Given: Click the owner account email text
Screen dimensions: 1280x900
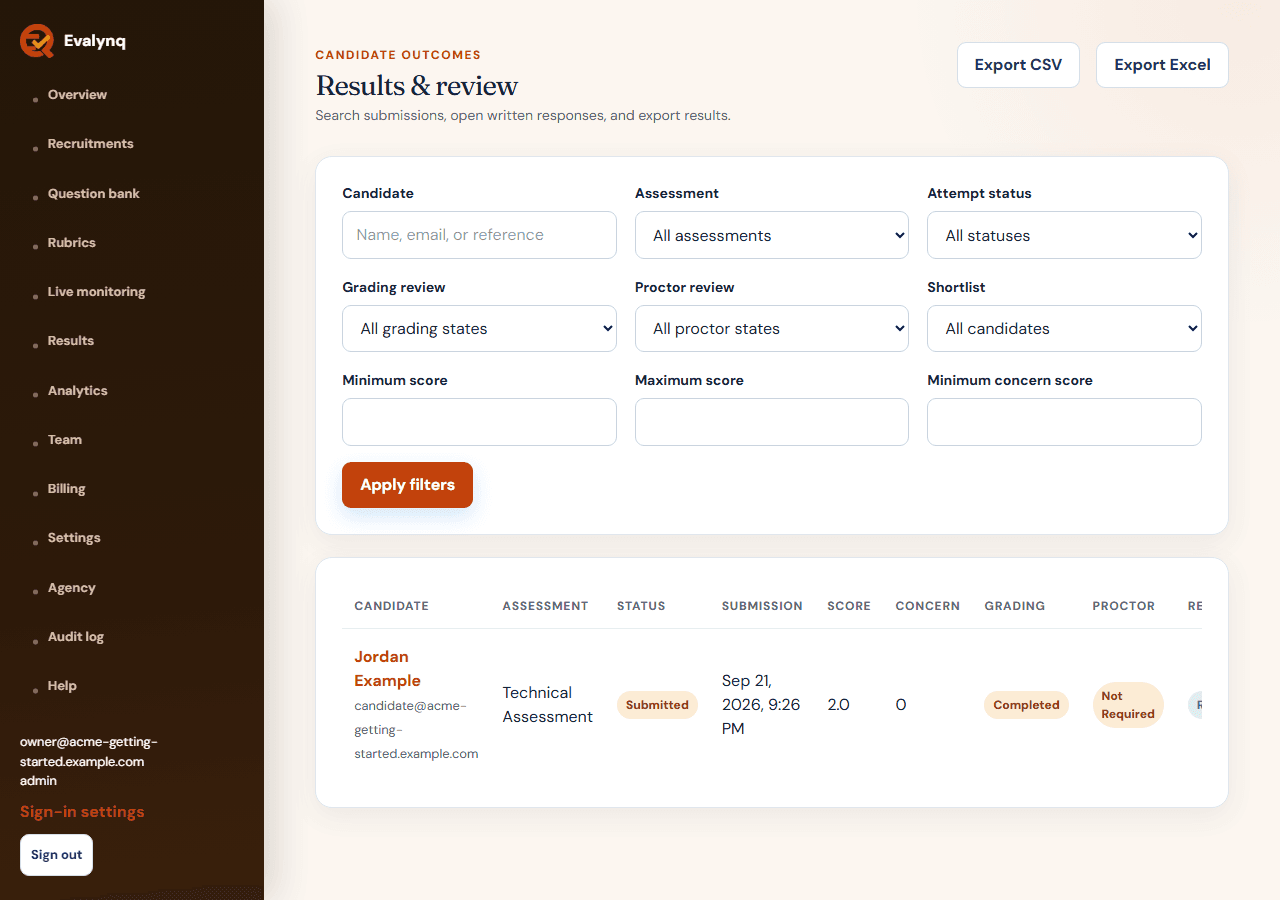Looking at the screenshot, I should (x=89, y=752).
